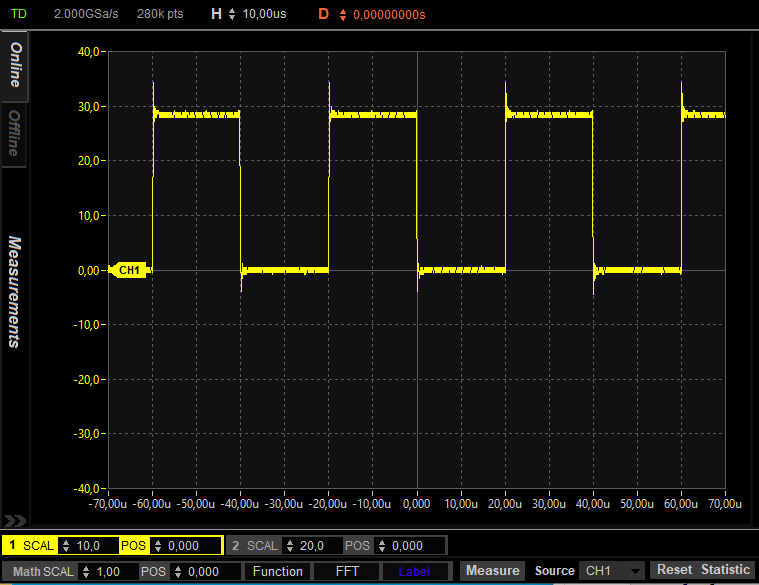Viewport: 759px width, 585px height.
Task: Expand the sidebar with double-chevron icon
Action: tap(15, 521)
